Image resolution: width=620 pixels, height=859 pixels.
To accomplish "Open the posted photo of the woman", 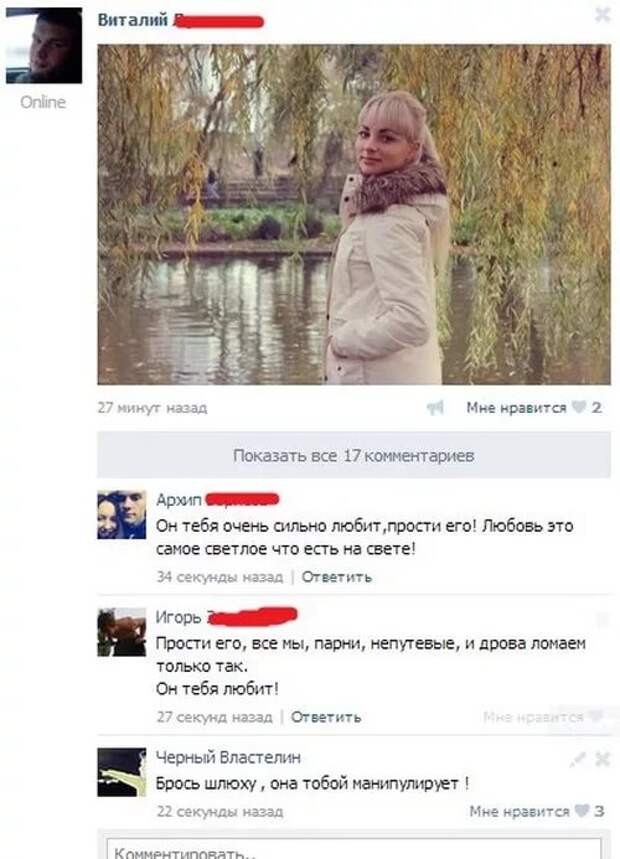I will [354, 215].
